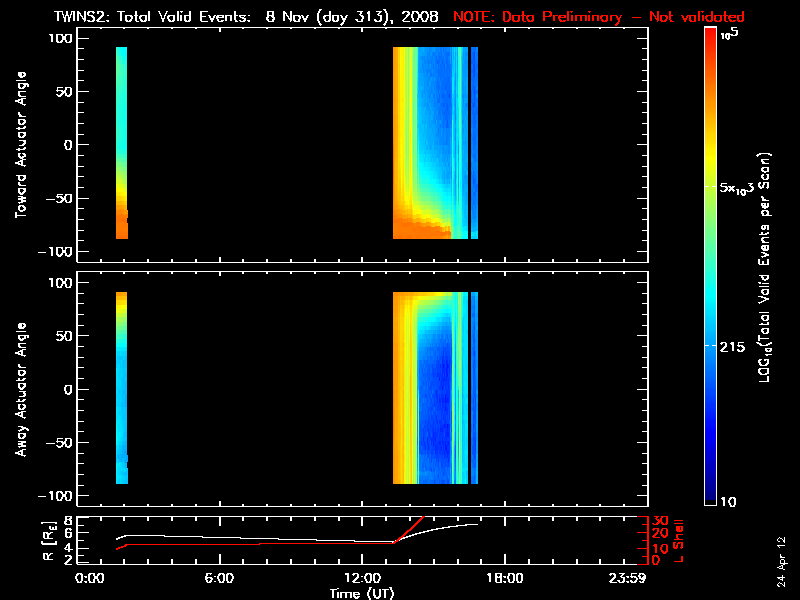The image size is (800, 600).
Task: Click the red top end of the colorbar
Action: (x=710, y=34)
